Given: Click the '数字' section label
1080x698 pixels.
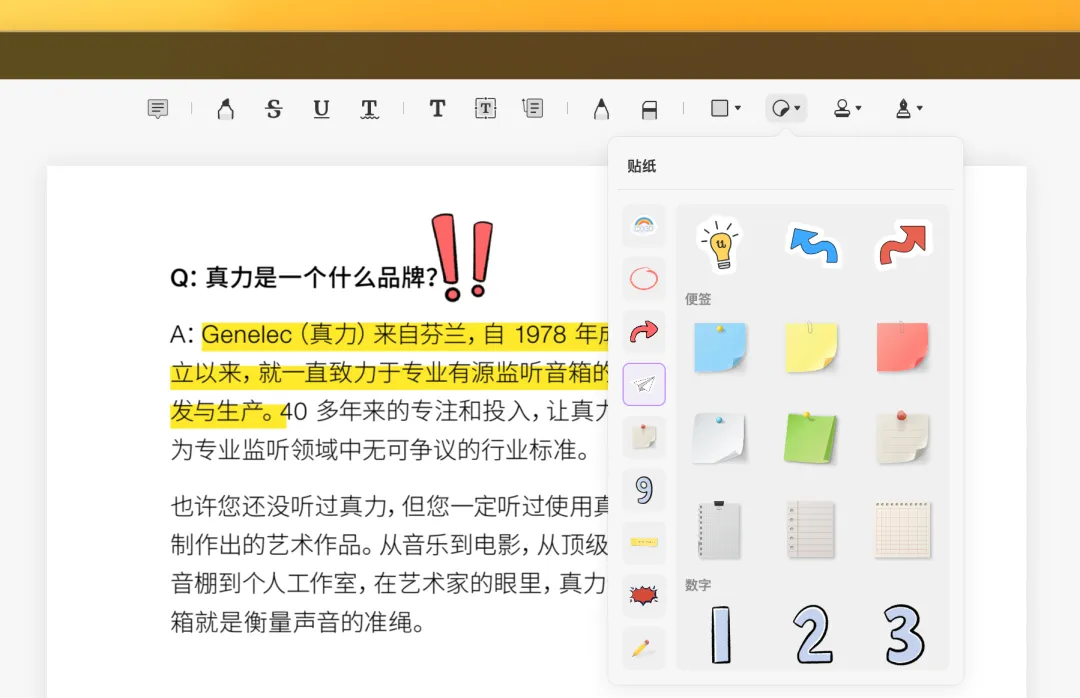Looking at the screenshot, I should [698, 585].
